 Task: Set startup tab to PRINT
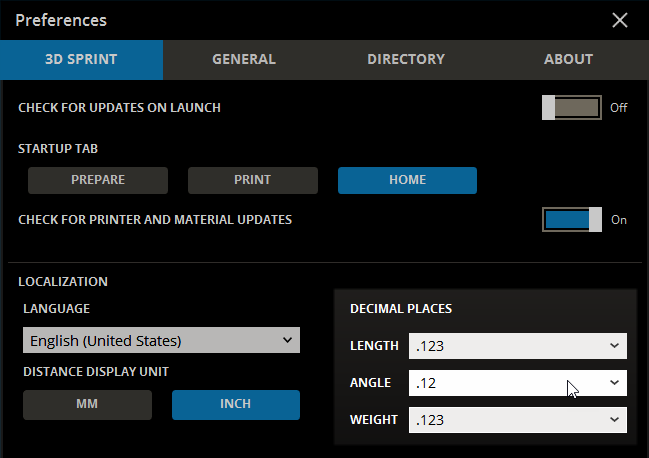click(253, 180)
